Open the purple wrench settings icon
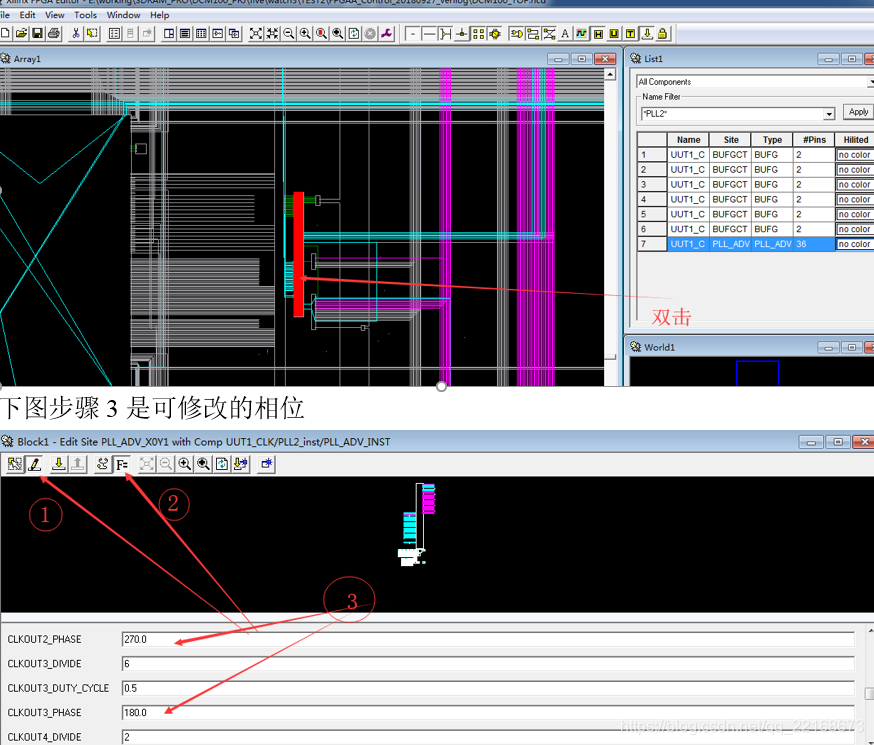874x745 pixels. [x=387, y=33]
